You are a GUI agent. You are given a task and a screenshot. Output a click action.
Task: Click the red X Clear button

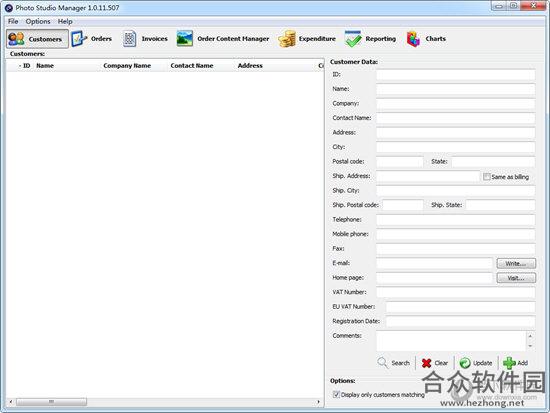tap(435, 363)
